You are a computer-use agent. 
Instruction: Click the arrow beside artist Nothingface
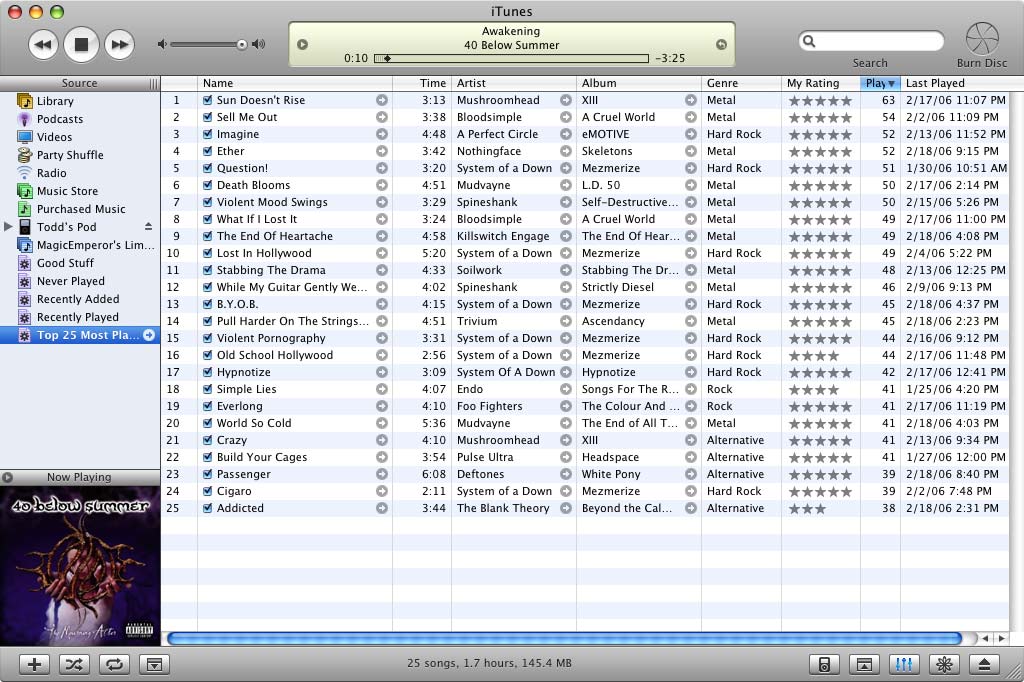pos(566,151)
